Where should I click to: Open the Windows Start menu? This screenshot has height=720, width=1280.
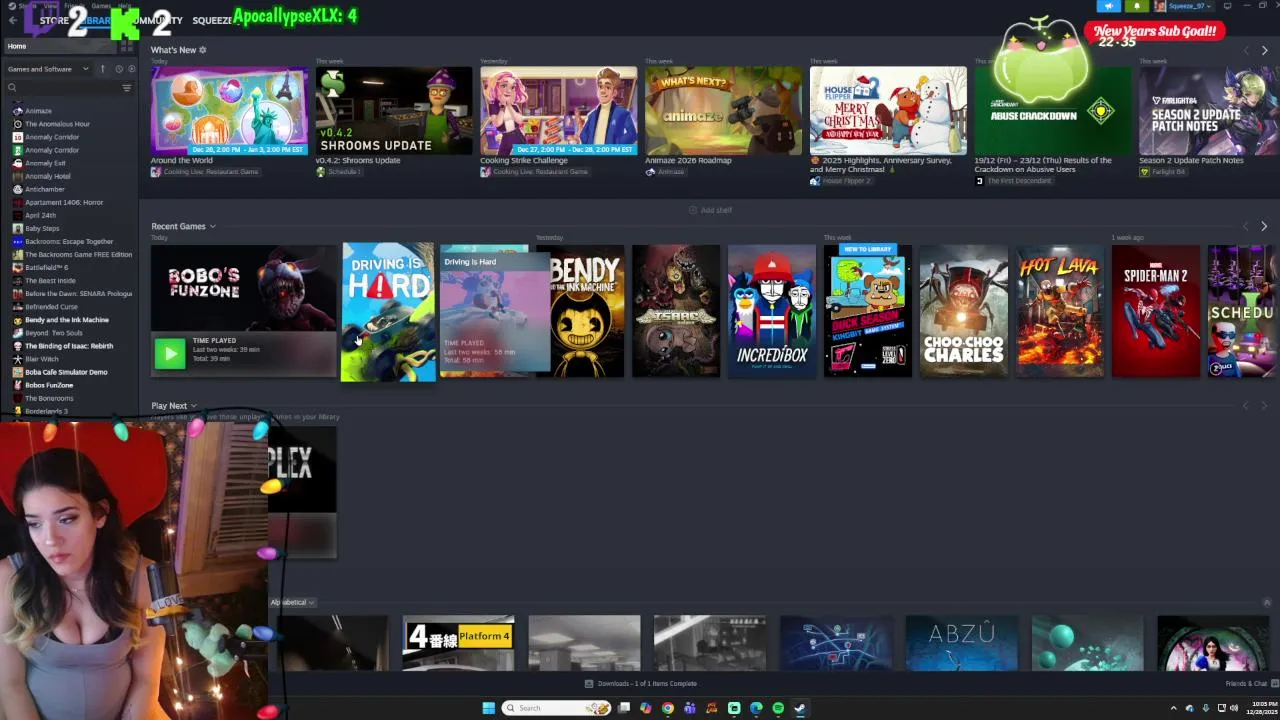coord(488,708)
